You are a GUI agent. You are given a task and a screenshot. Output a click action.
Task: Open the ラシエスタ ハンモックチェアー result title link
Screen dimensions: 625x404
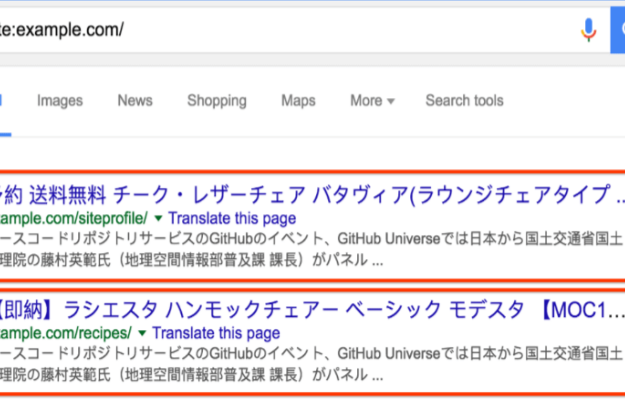pyautogui.click(x=312, y=310)
